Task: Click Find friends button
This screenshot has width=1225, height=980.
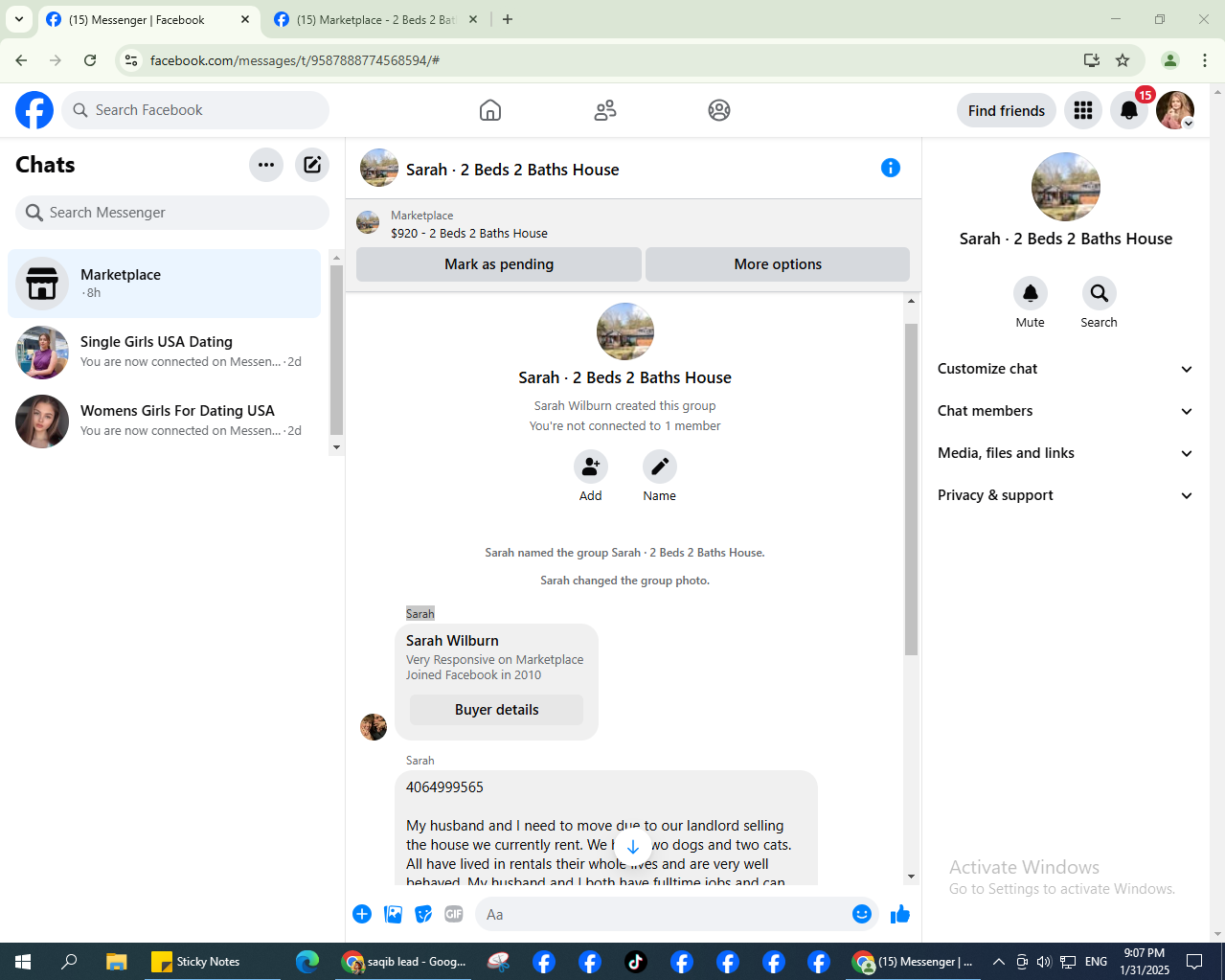Action: pos(1007,110)
